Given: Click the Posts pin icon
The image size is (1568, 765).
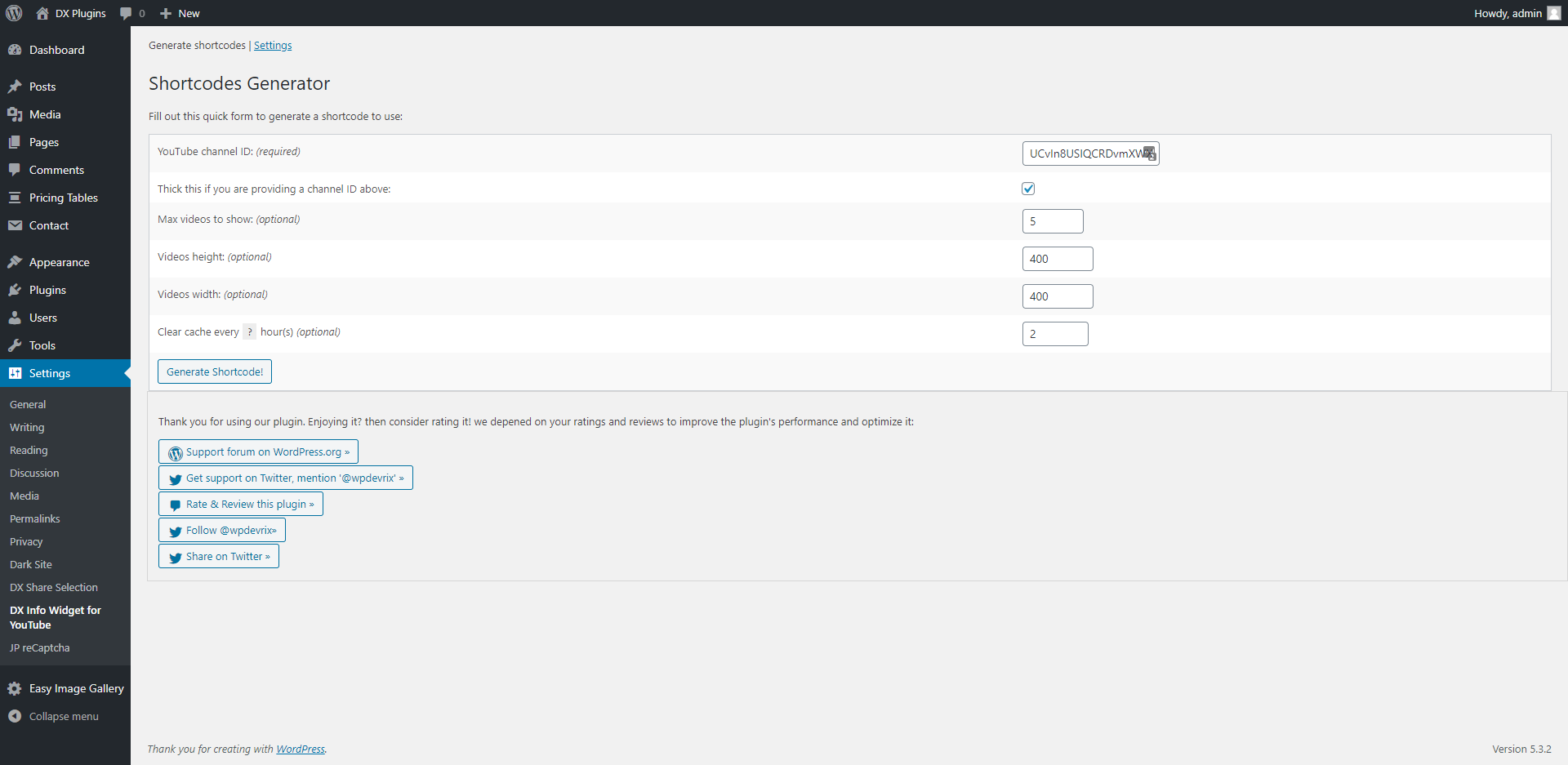Looking at the screenshot, I should 15,87.
